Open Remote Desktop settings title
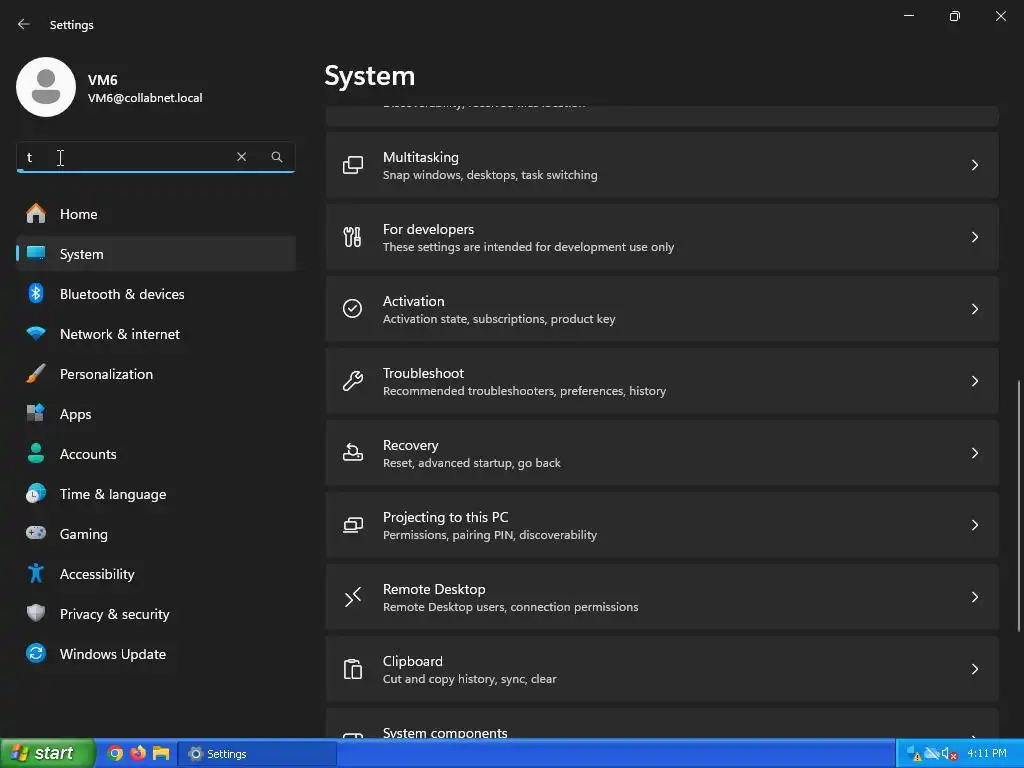The width and height of the screenshot is (1024, 768). [434, 589]
